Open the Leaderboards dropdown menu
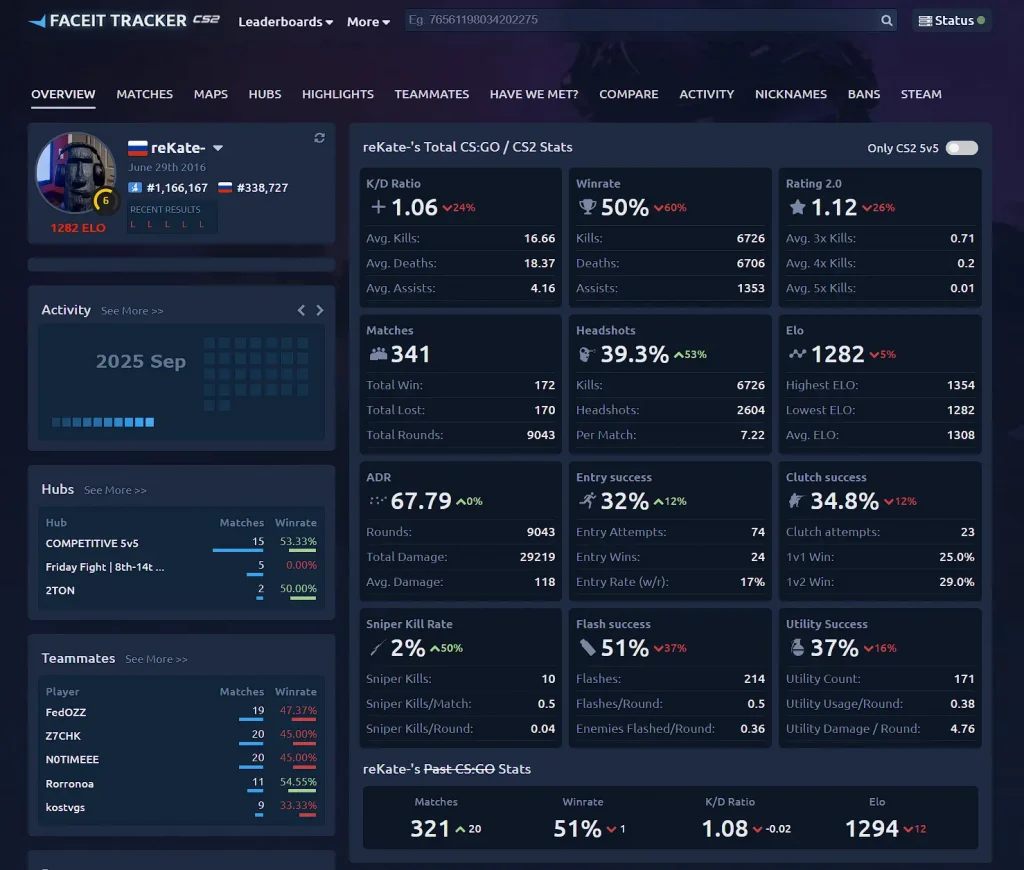 coord(285,22)
